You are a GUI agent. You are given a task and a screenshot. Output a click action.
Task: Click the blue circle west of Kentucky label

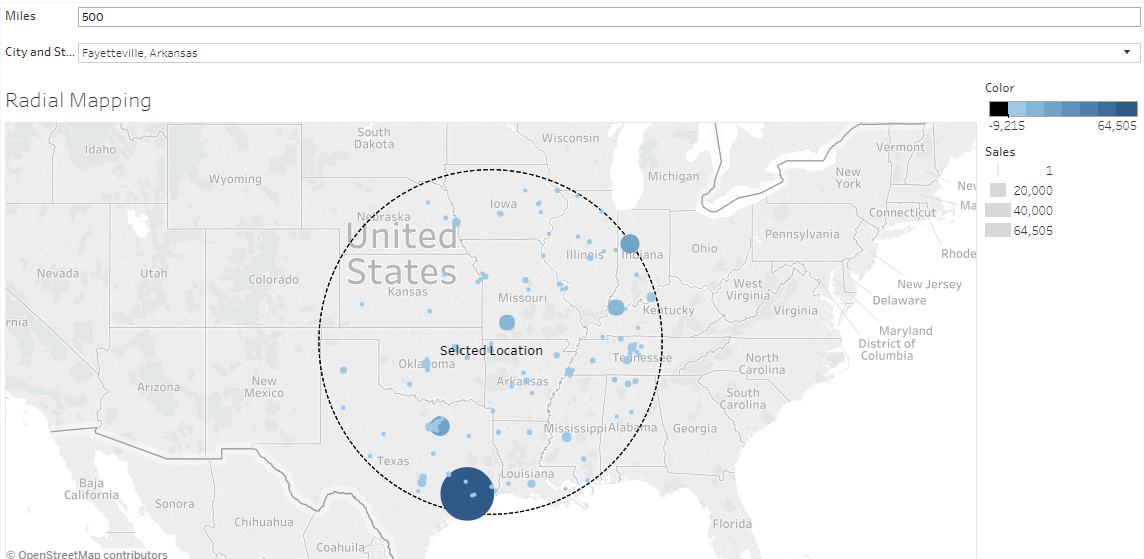tap(616, 308)
